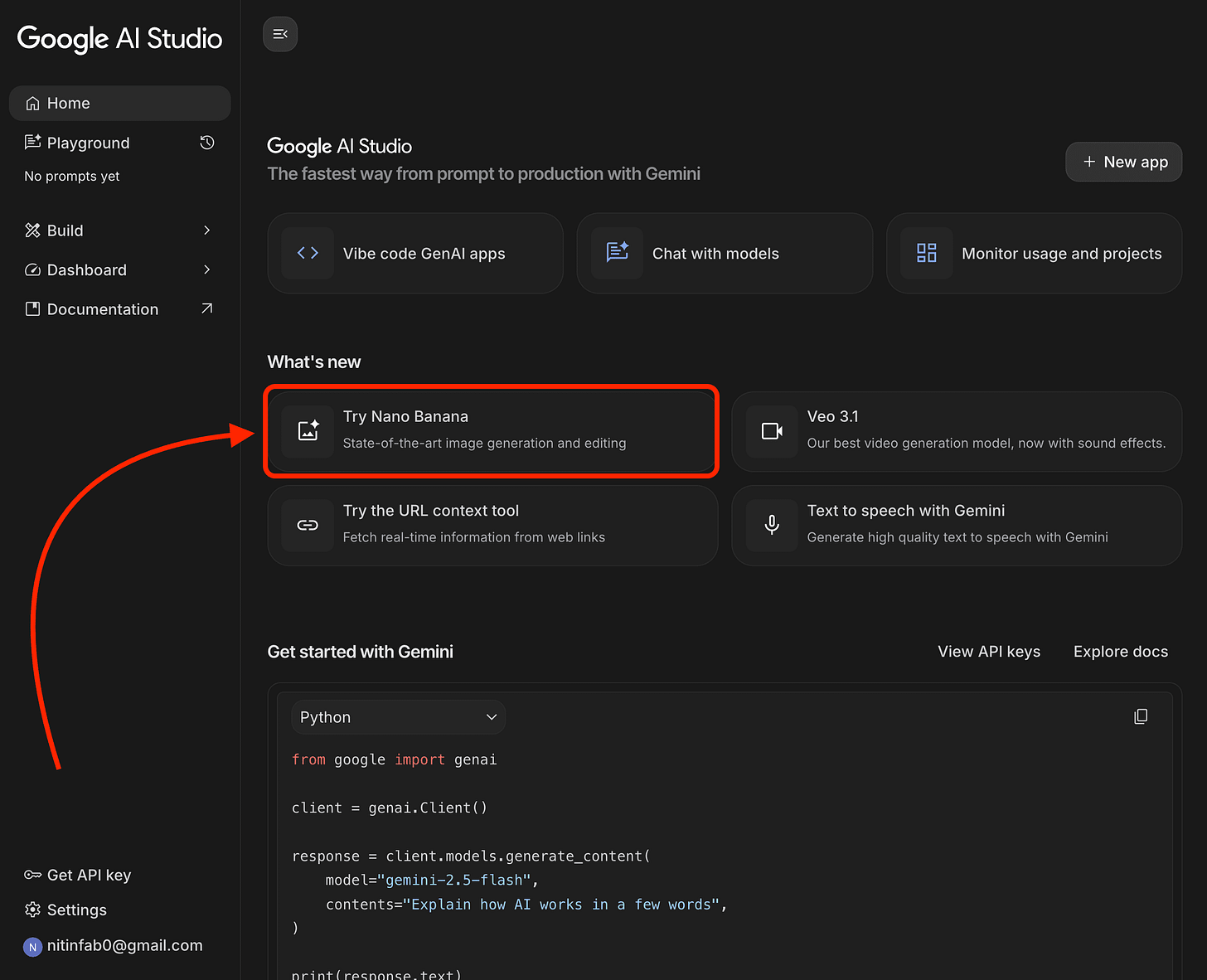Click the microphone icon on Text to speech card
The height and width of the screenshot is (980, 1207).
pyautogui.click(x=772, y=526)
